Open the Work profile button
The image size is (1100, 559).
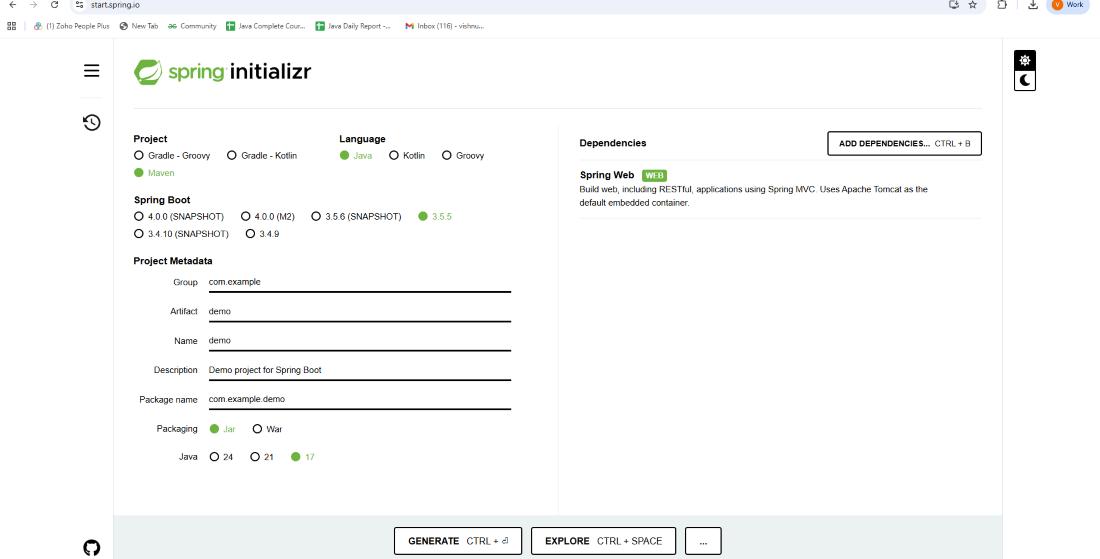[x=1068, y=5]
